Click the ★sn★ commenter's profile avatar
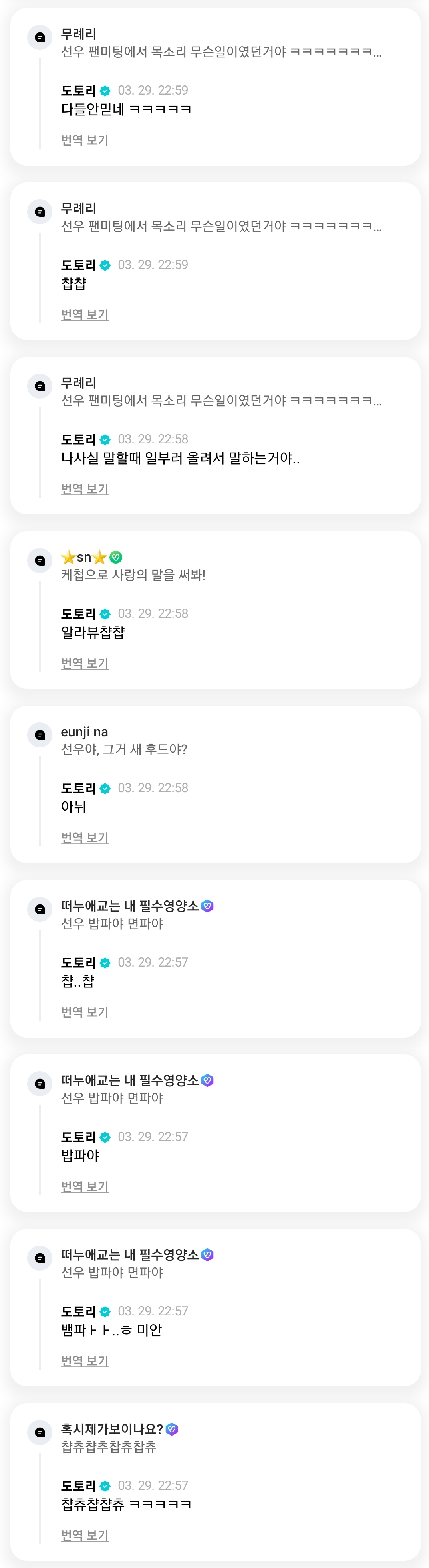The width and height of the screenshot is (429, 1568). pyautogui.click(x=40, y=561)
